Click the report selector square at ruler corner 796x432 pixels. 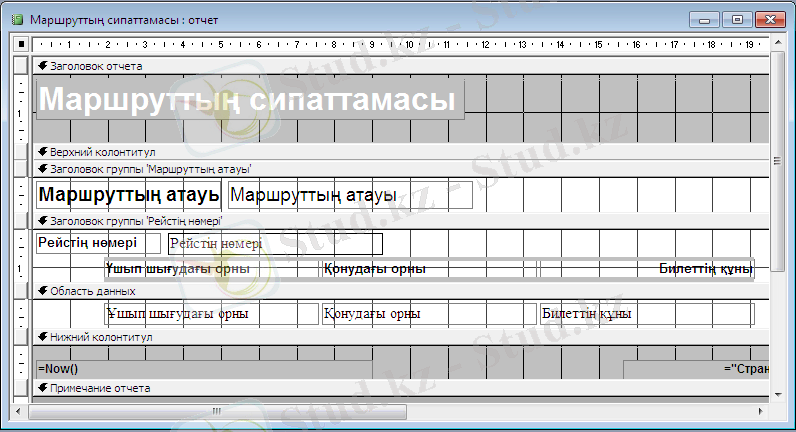point(21,45)
